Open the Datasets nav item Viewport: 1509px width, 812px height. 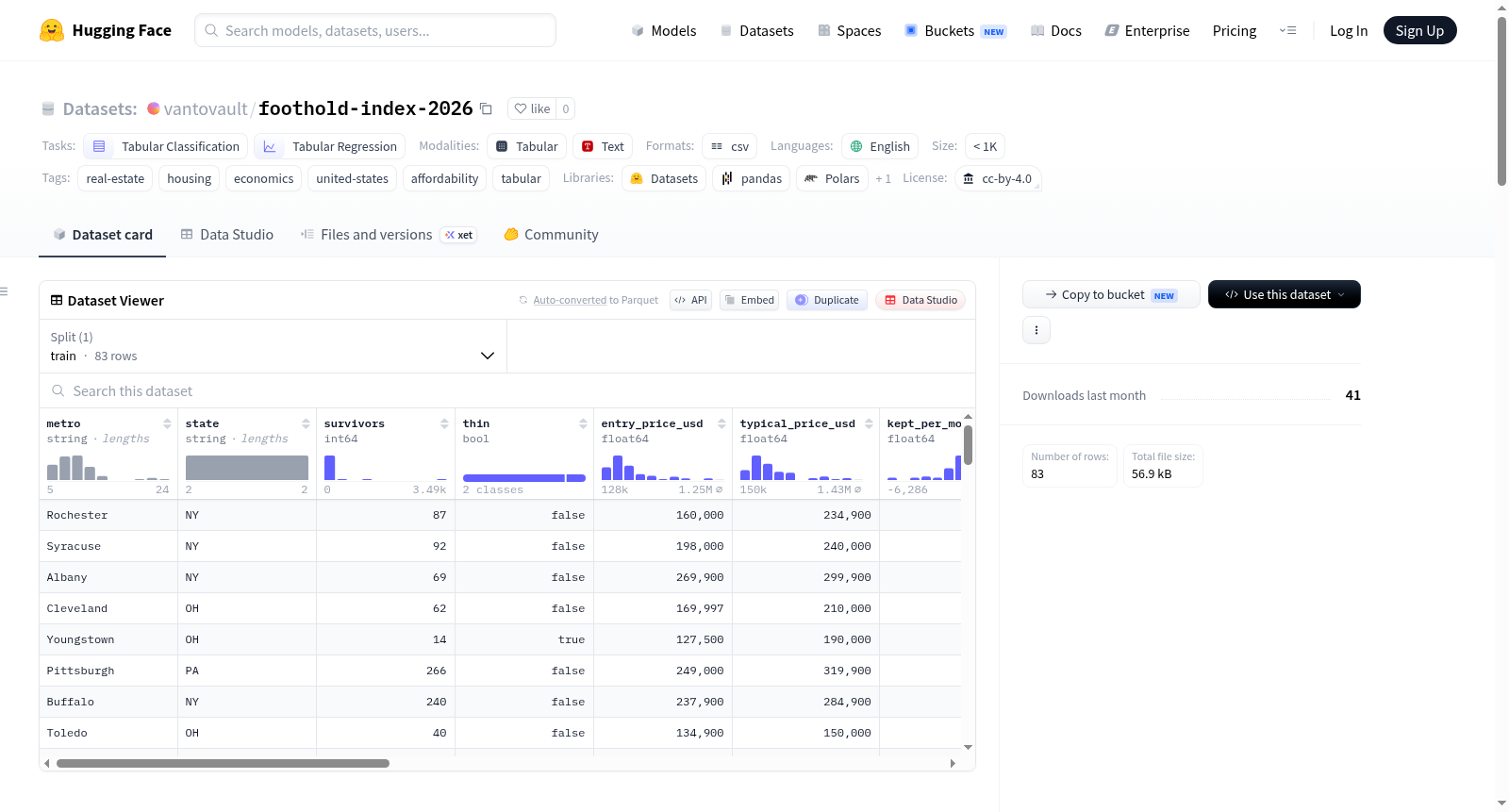point(756,30)
